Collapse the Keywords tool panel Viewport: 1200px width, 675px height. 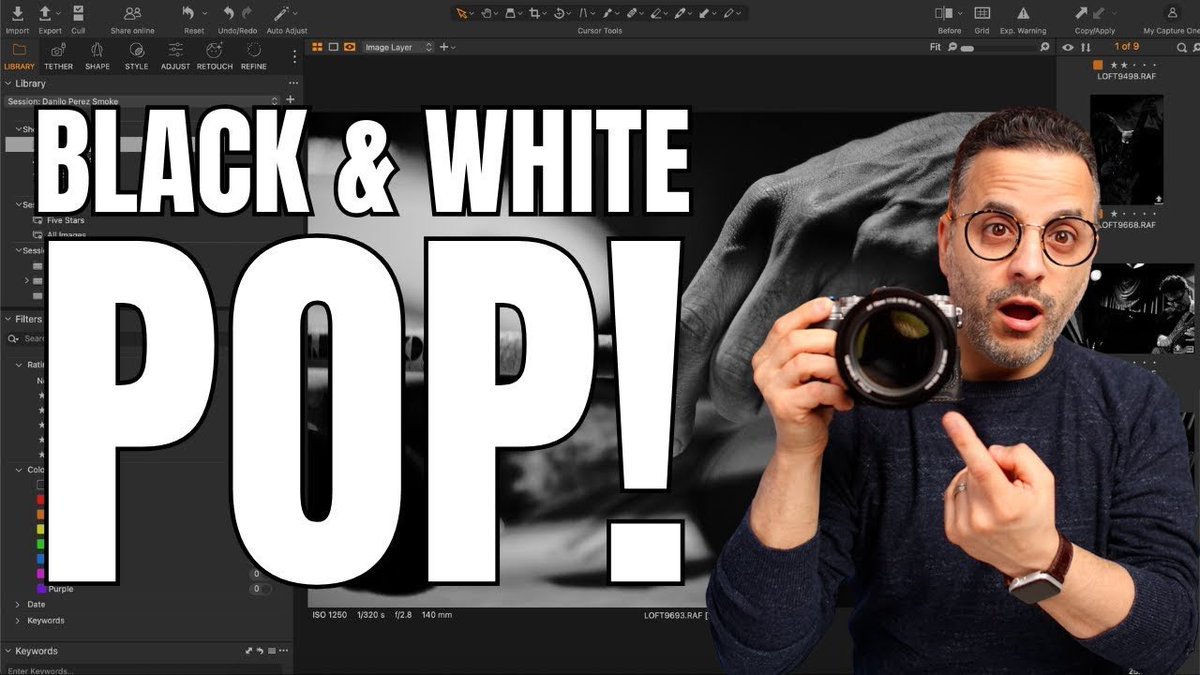click(8, 651)
